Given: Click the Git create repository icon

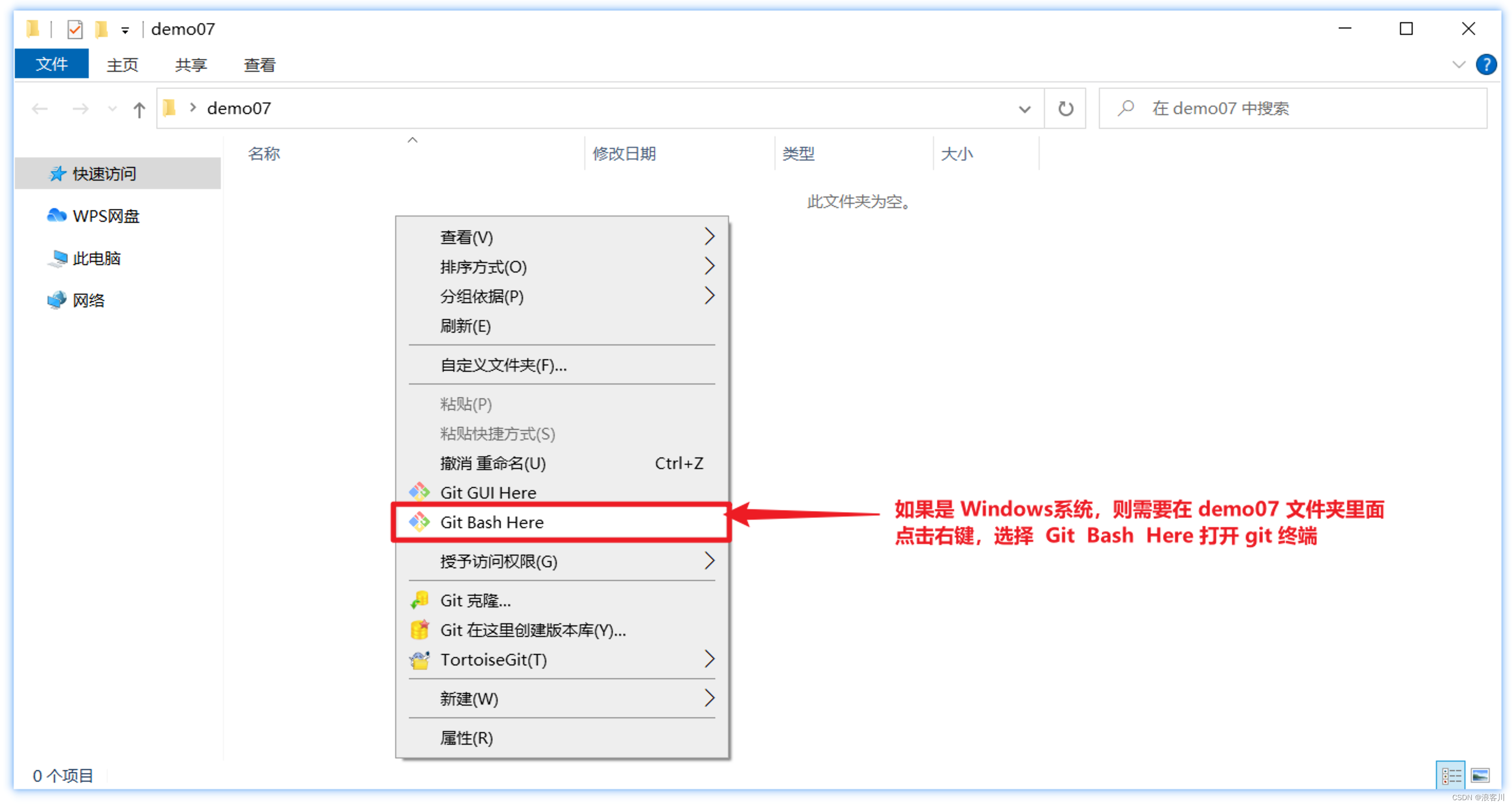Looking at the screenshot, I should tap(419, 630).
